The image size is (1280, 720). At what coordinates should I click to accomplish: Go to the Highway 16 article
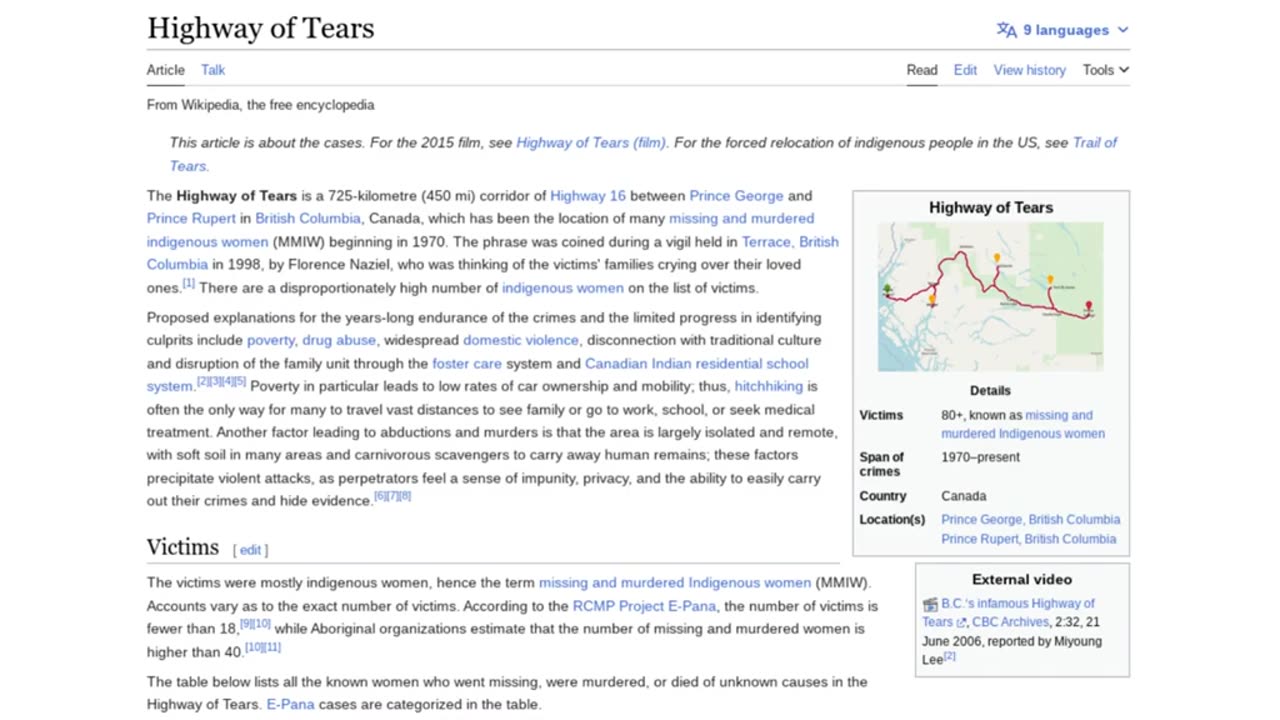[x=588, y=196]
